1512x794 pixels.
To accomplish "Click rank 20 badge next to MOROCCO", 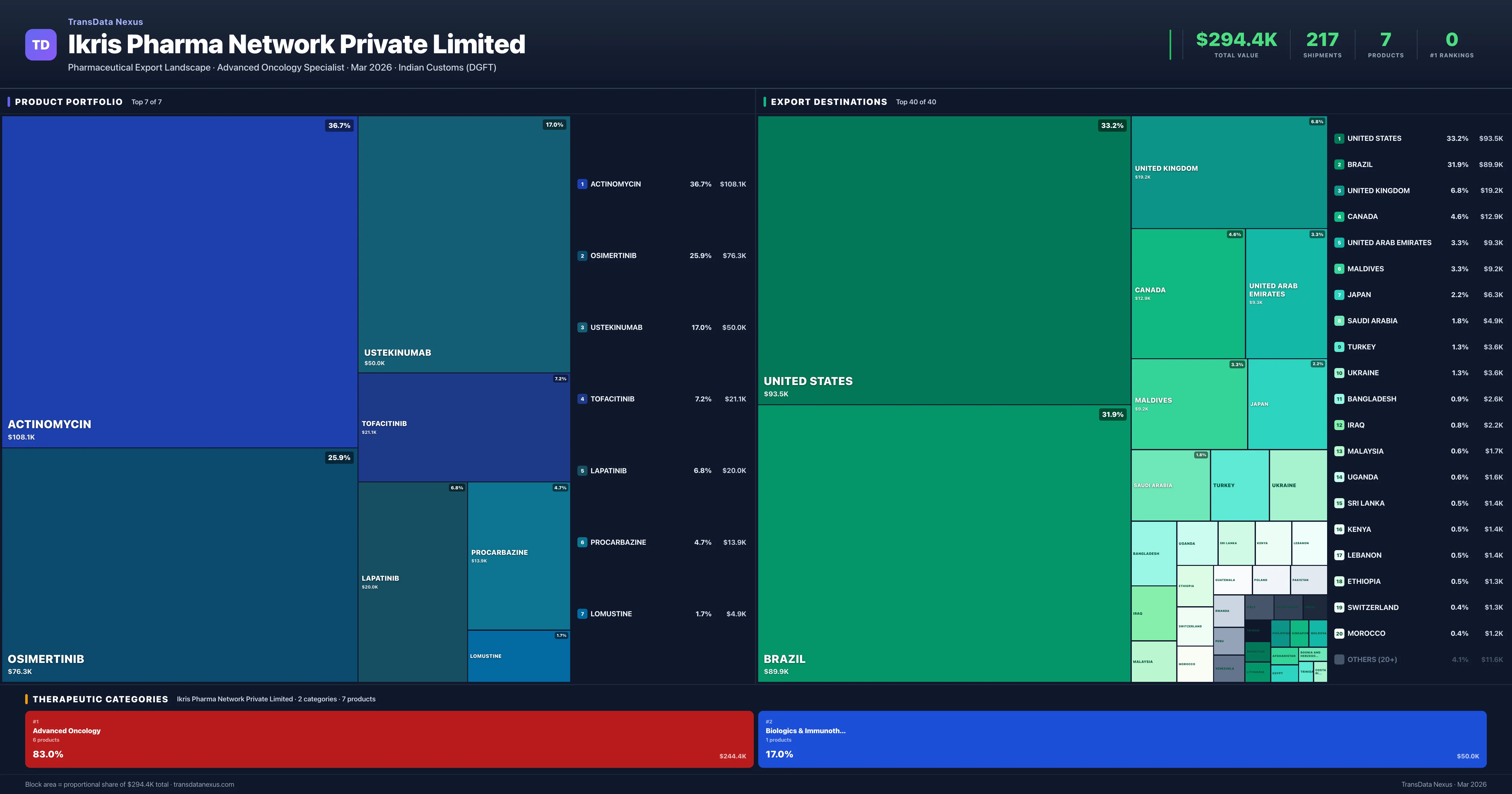I will (1339, 633).
